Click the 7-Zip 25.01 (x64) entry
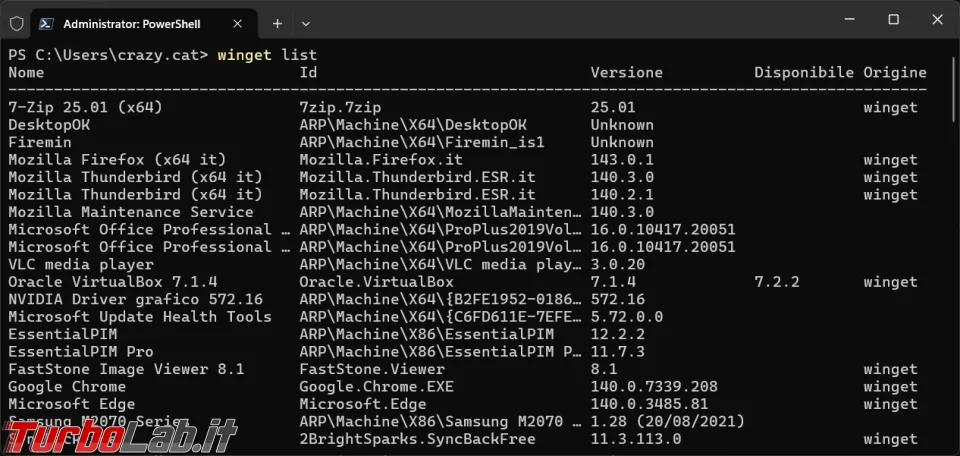Screen dimensions: 960x456 click(x=85, y=107)
